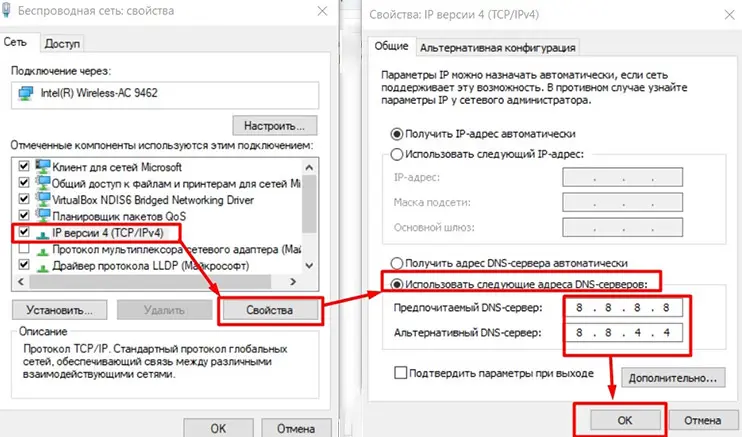Click the Альтернативный DNS-сервер field
This screenshot has width=742, height=437.
tap(622, 332)
